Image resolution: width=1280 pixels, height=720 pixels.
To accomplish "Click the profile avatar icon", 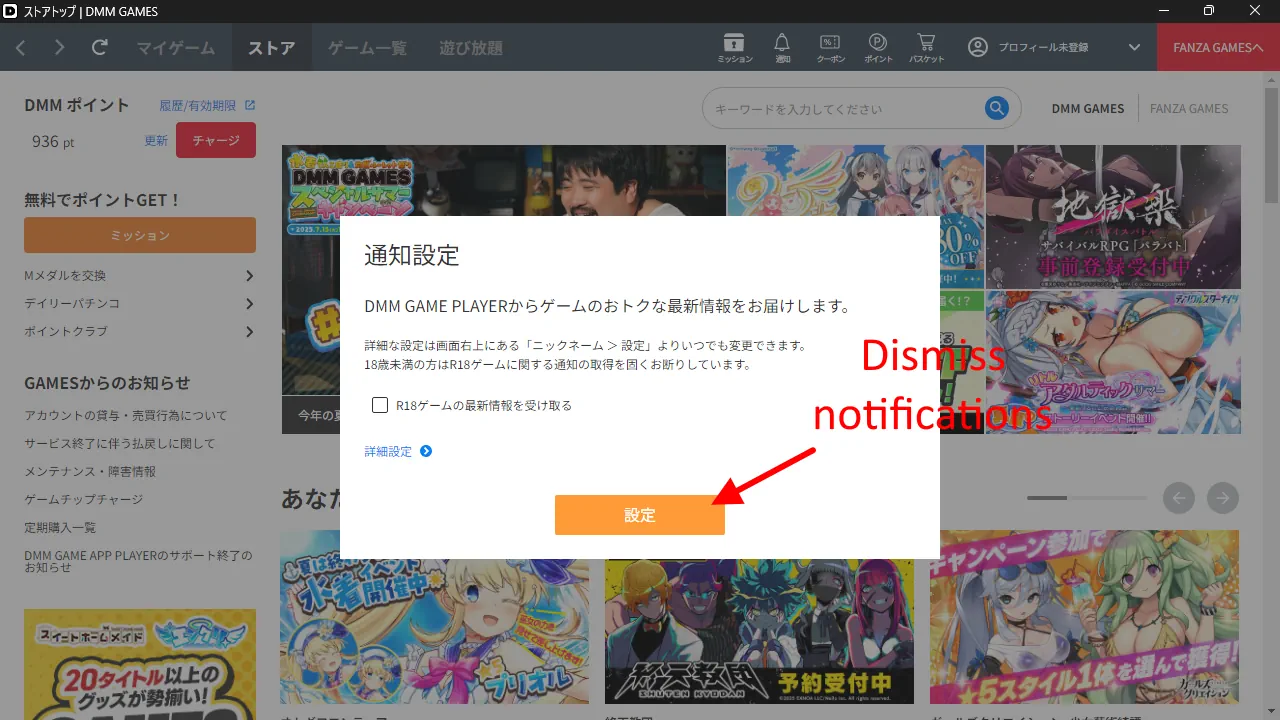I will (978, 47).
